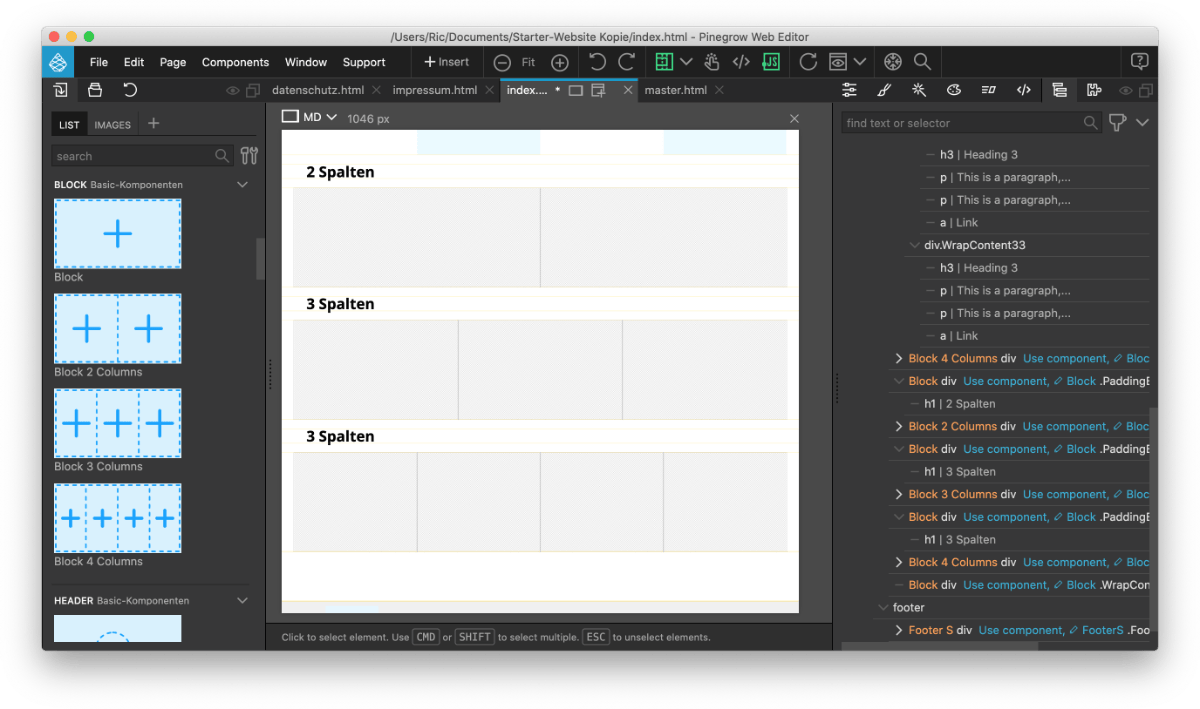This screenshot has height=709, width=1200.
Task: Open the puzzle piece components panel icon
Action: coord(1094,90)
